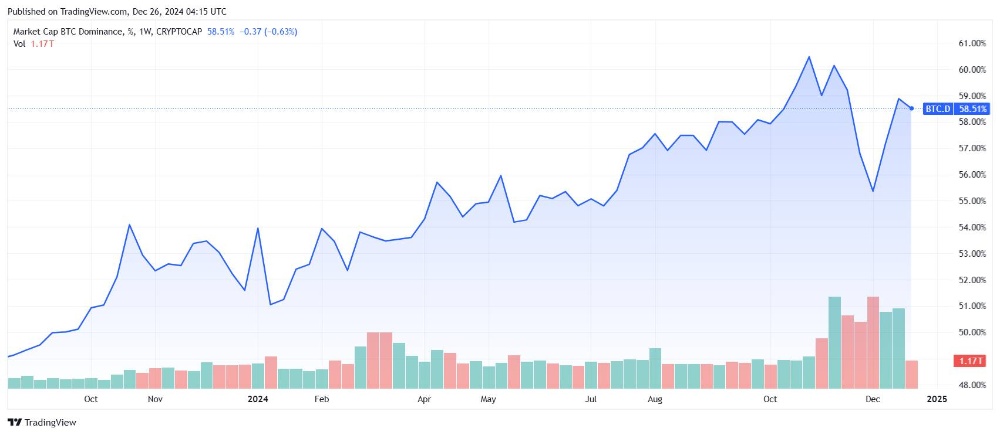This screenshot has width=1000, height=435.
Task: Click the leftmost Oct time axis label
Action: coord(91,399)
